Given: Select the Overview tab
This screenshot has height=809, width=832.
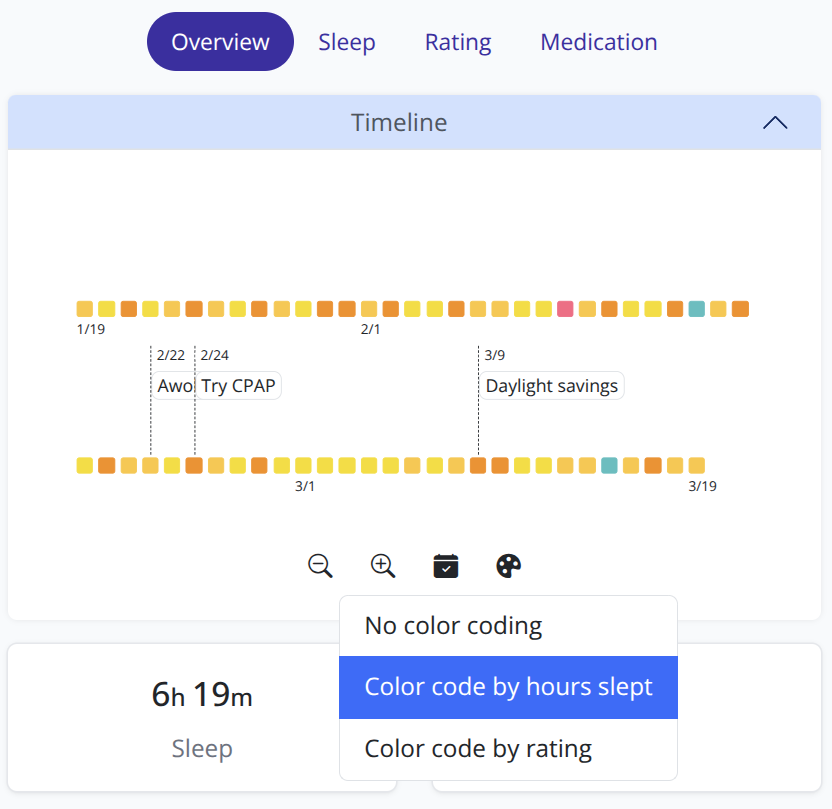Looking at the screenshot, I should (x=220, y=42).
